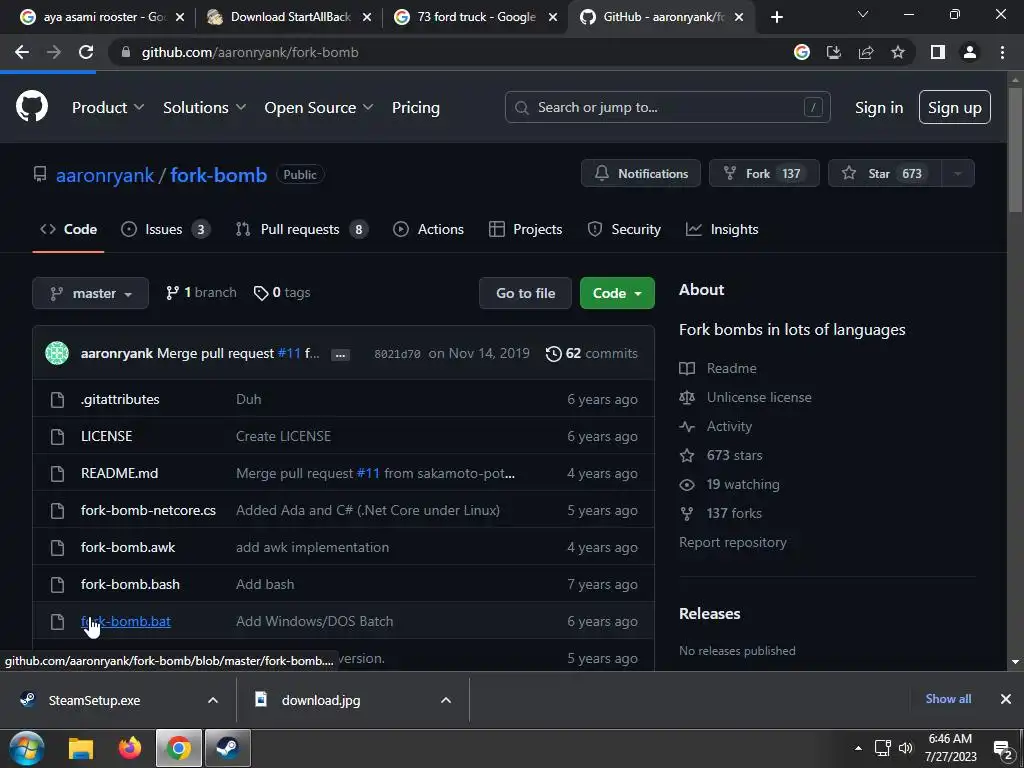The width and height of the screenshot is (1024, 768).
Task: Open the Actions tab
Action: (x=428, y=229)
